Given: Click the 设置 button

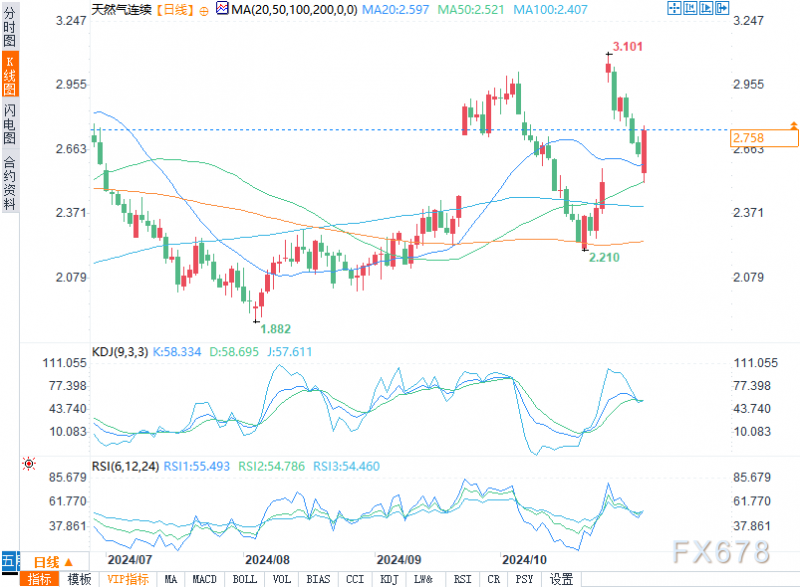Looking at the screenshot, I should pyautogui.click(x=561, y=579).
